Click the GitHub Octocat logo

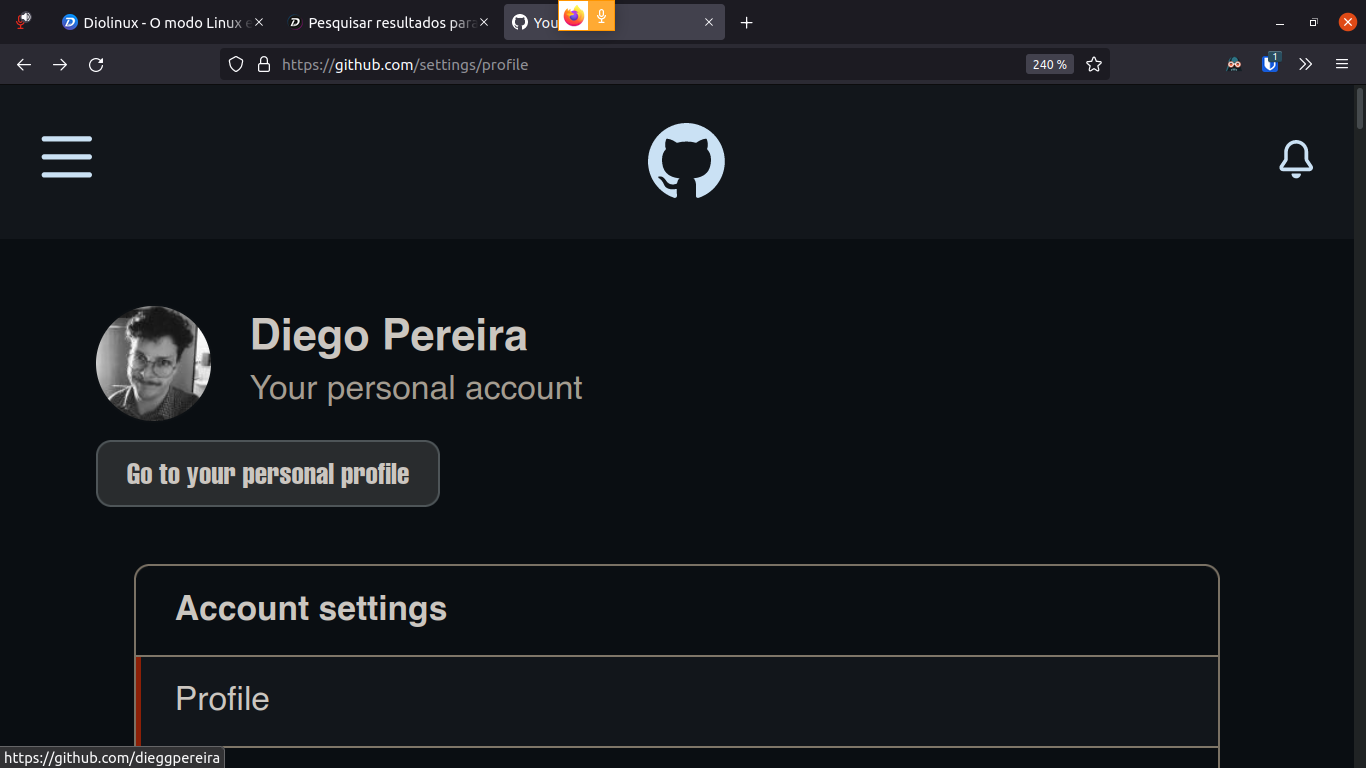click(x=686, y=161)
